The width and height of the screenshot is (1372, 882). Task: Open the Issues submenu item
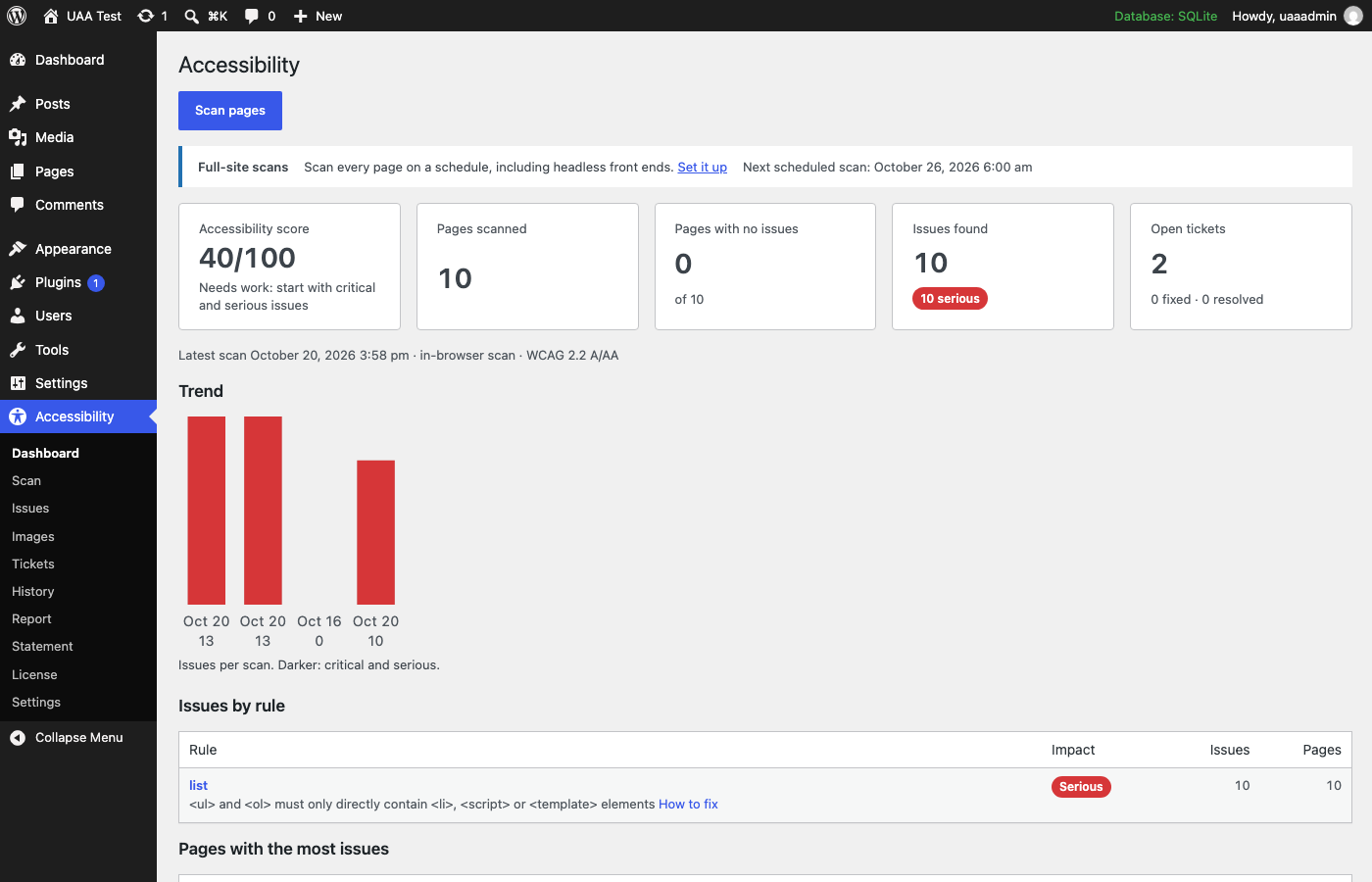click(x=30, y=509)
